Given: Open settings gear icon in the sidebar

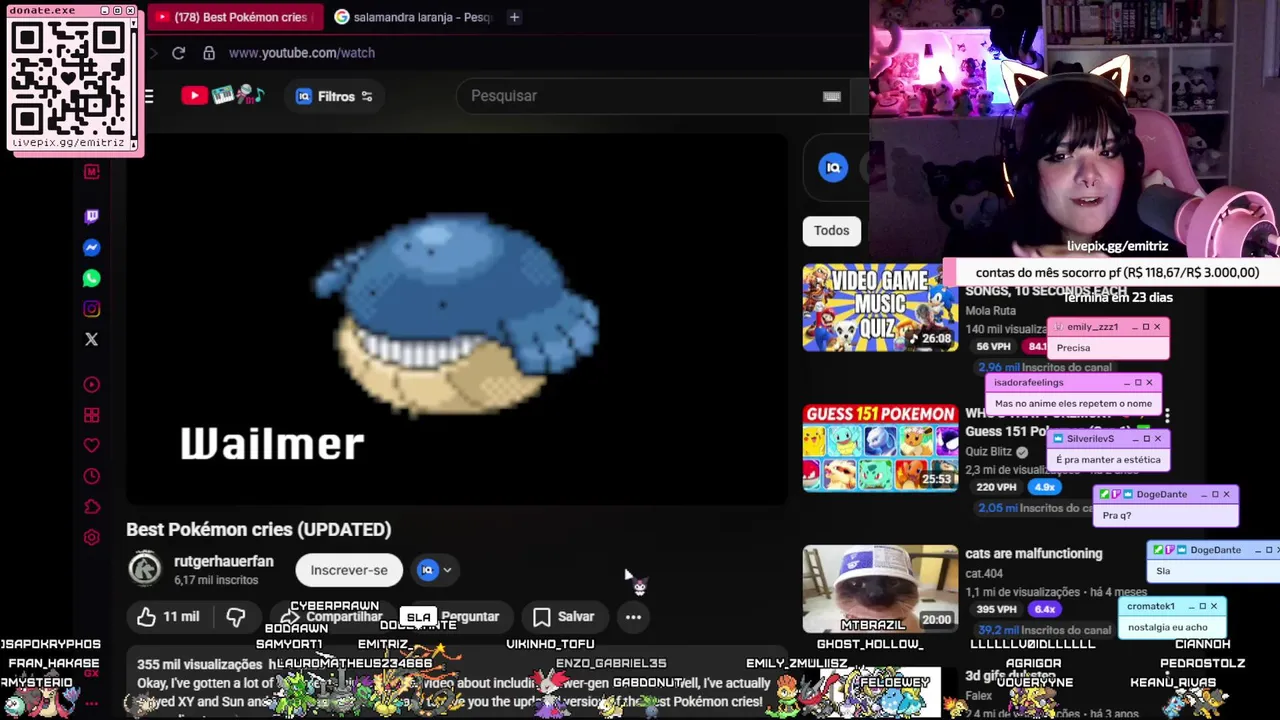Looking at the screenshot, I should 92,537.
